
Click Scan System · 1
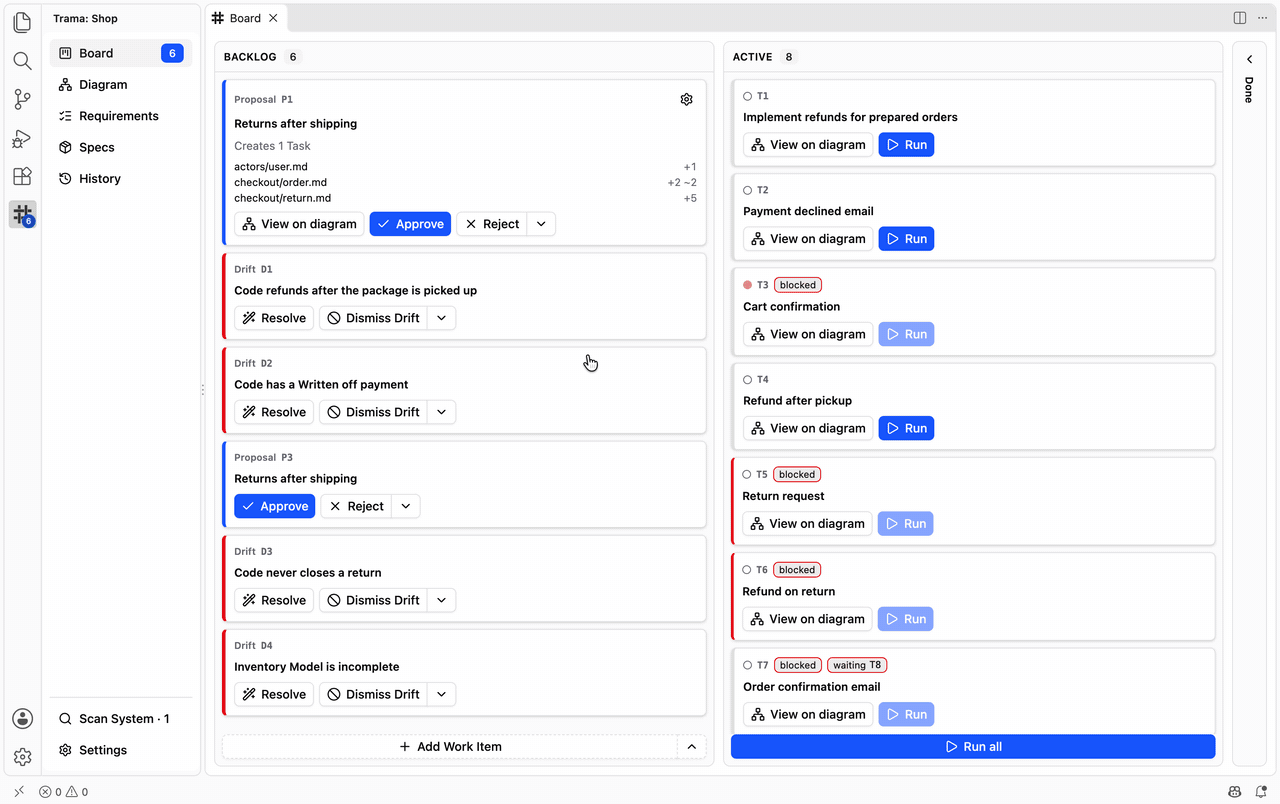120,719
